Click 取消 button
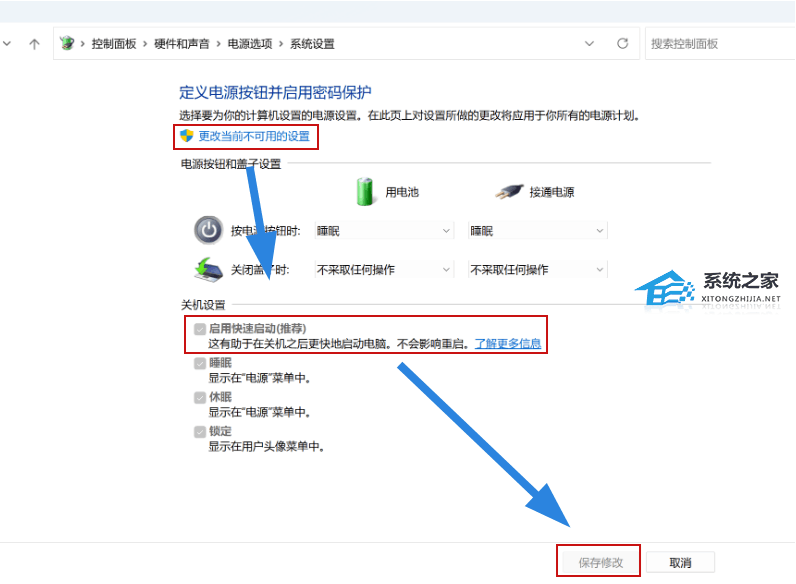This screenshot has width=796, height=584. pyautogui.click(x=680, y=563)
